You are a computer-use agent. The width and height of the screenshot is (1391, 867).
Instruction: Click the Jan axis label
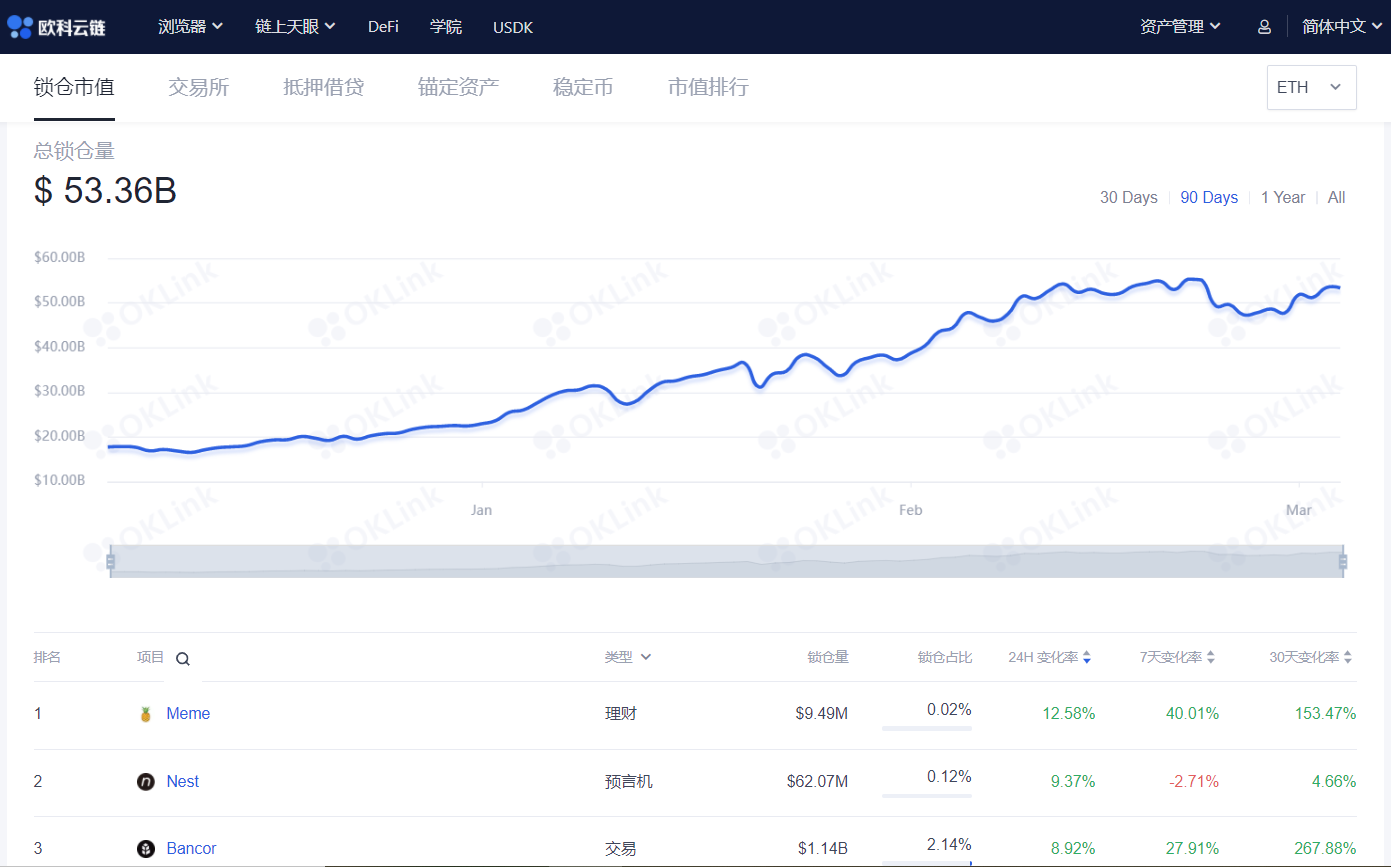pyautogui.click(x=481, y=510)
